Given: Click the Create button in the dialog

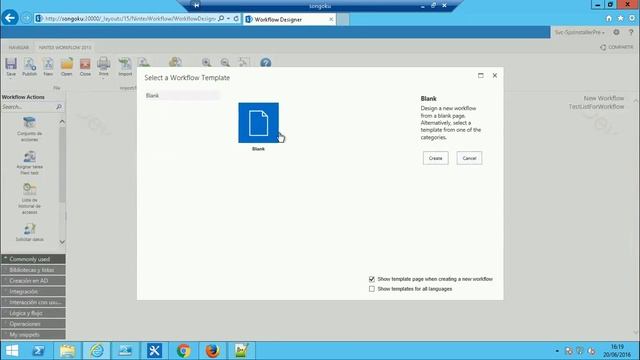Looking at the screenshot, I should click(x=436, y=158).
